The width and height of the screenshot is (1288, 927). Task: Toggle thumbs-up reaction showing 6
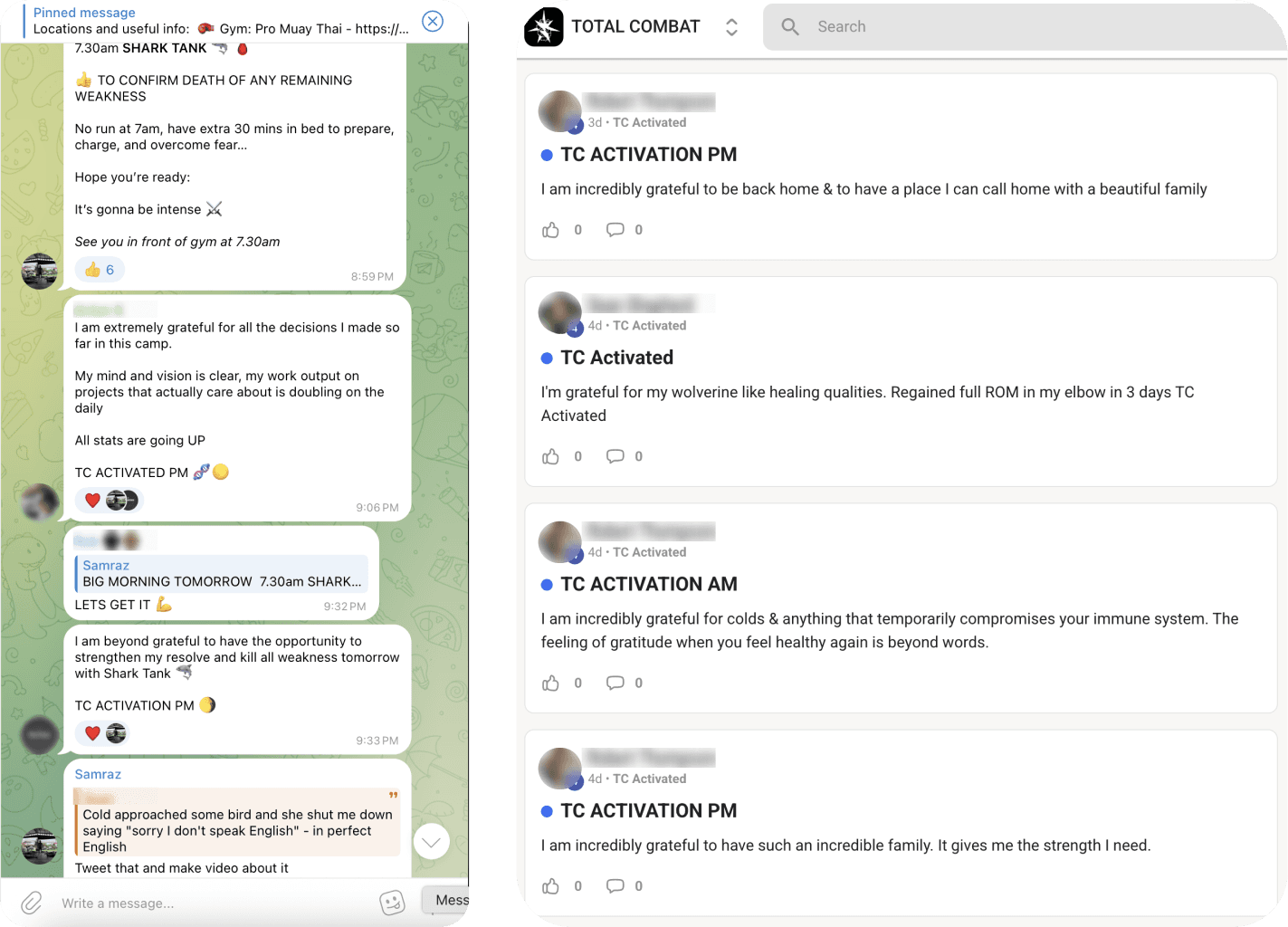(100, 270)
